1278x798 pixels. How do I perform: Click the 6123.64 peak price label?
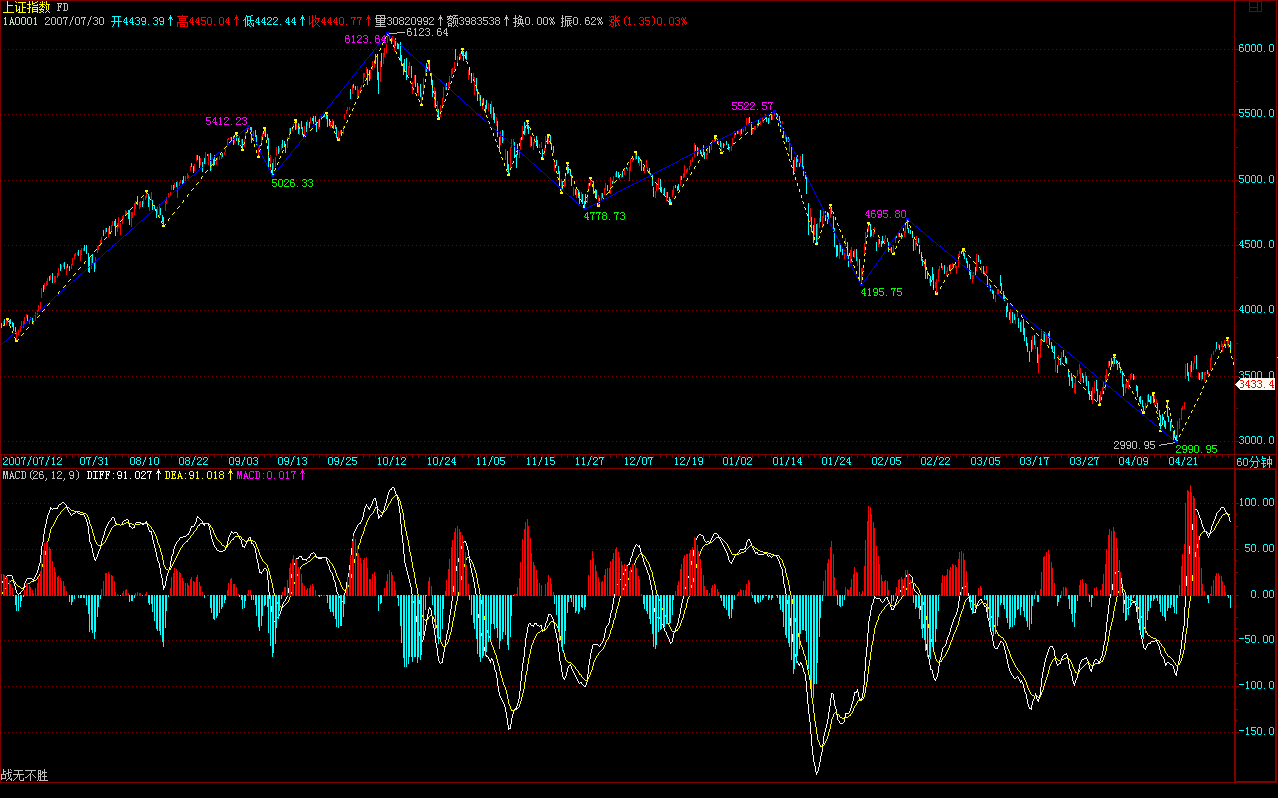click(x=427, y=33)
